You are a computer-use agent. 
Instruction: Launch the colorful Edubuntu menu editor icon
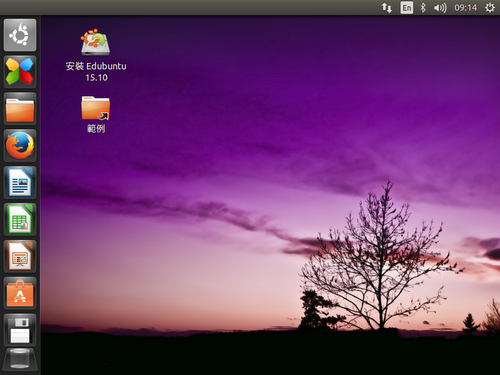20,71
